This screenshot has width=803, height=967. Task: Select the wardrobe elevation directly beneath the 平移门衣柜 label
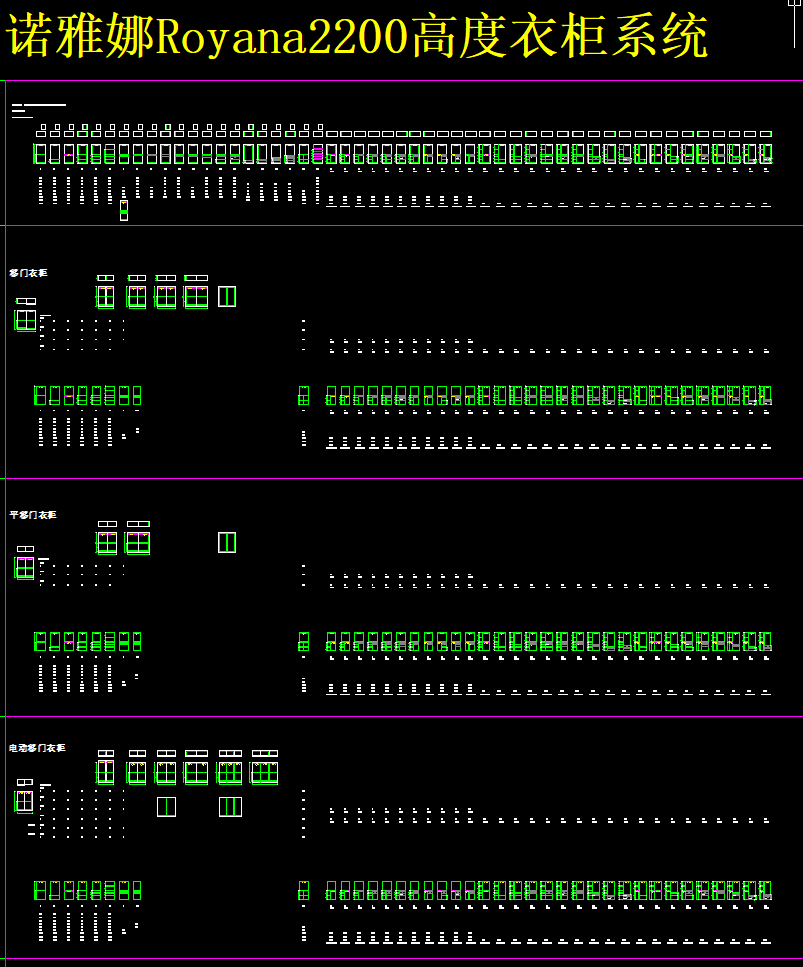tap(25, 568)
